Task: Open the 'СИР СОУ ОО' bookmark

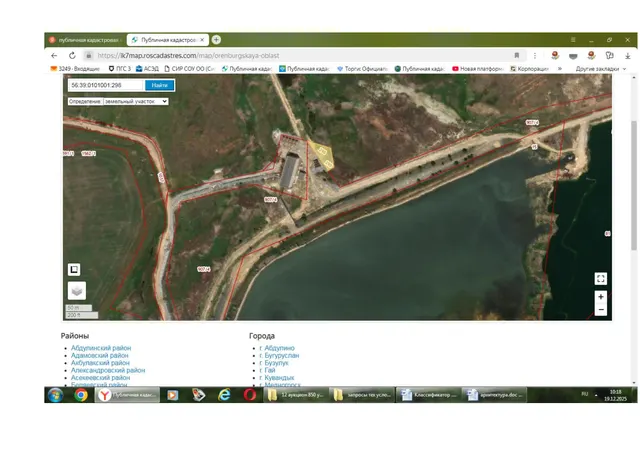Action: pos(189,69)
